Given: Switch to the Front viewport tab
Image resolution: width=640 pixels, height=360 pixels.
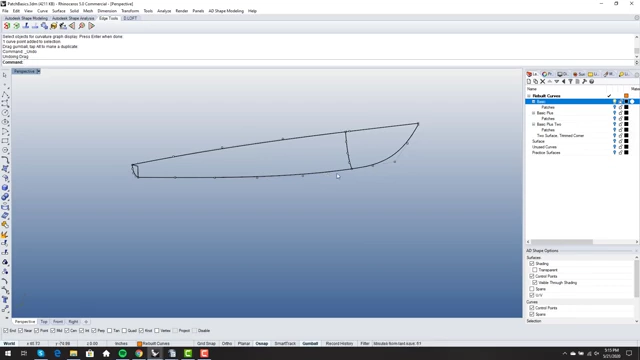Looking at the screenshot, I should click(x=58, y=322).
